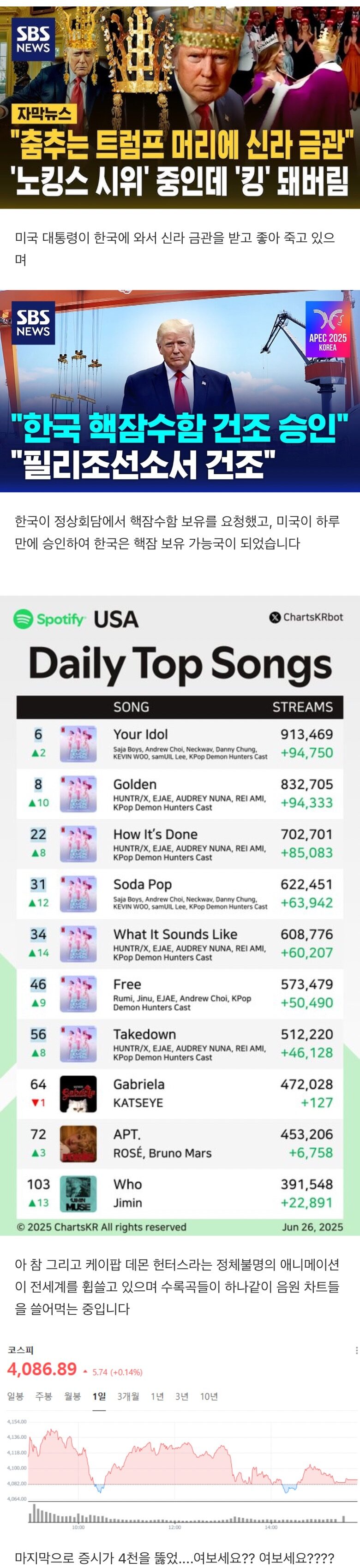Open the KOSPI three-dot options menu
Image resolution: width=360 pixels, height=1568 pixels.
point(356,1350)
